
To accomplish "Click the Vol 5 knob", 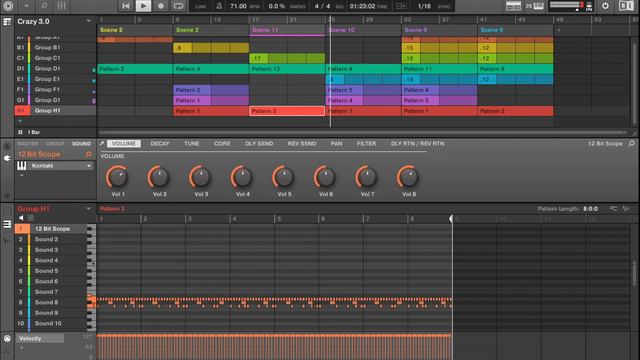I will (284, 177).
